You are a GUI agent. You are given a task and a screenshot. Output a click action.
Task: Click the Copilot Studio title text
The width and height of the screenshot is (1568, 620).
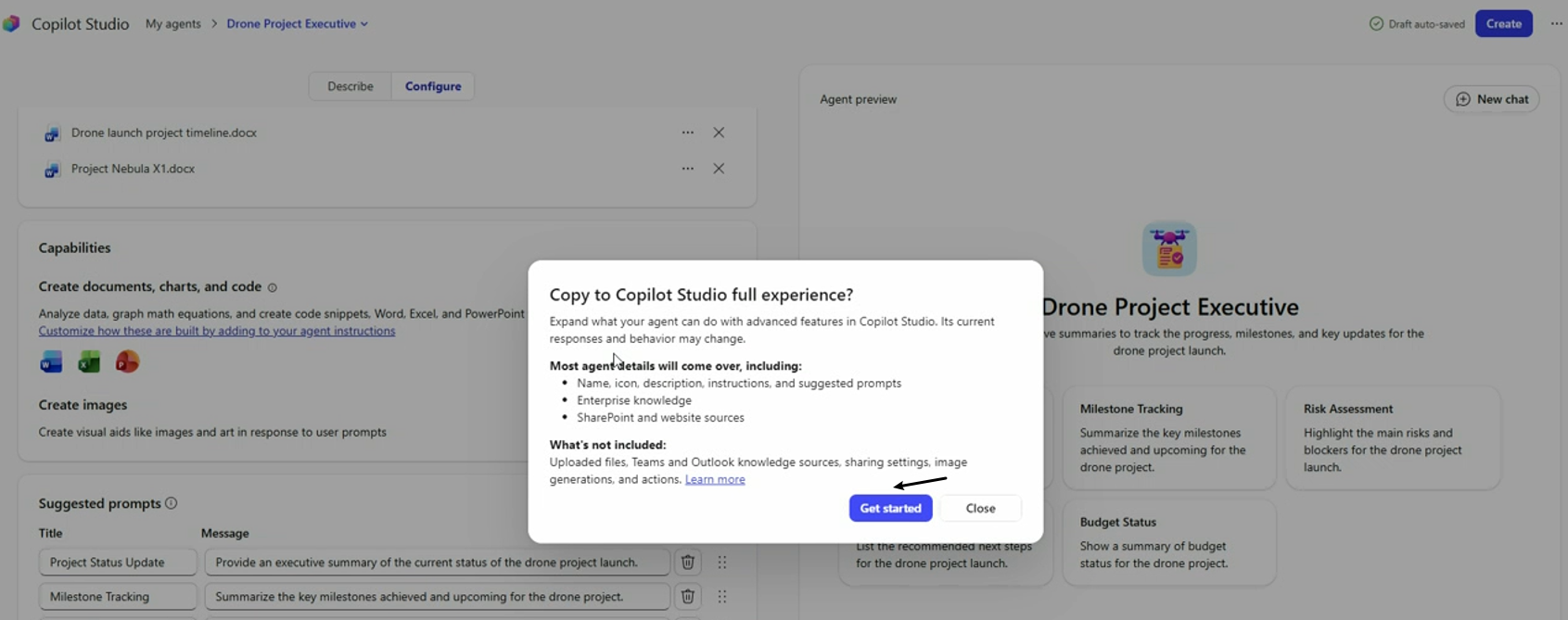coord(80,23)
